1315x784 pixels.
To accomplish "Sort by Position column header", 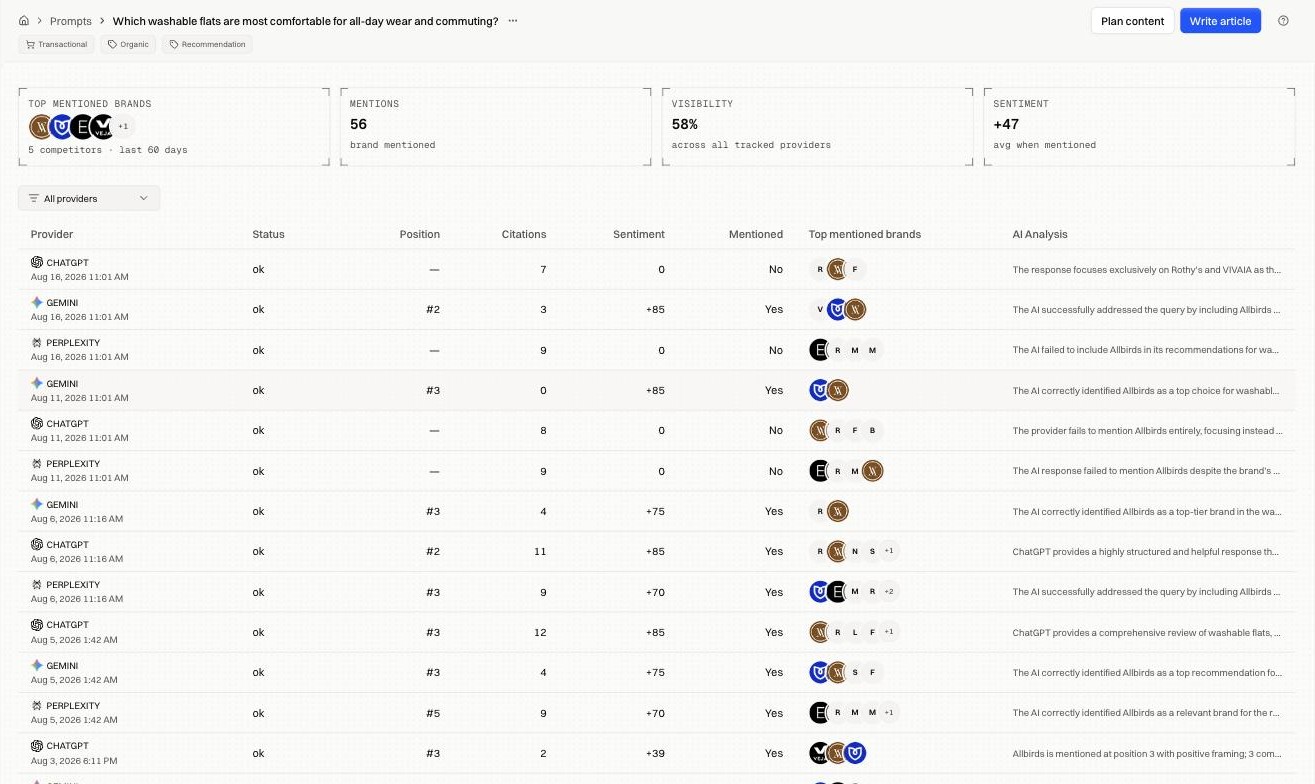I will (419, 234).
